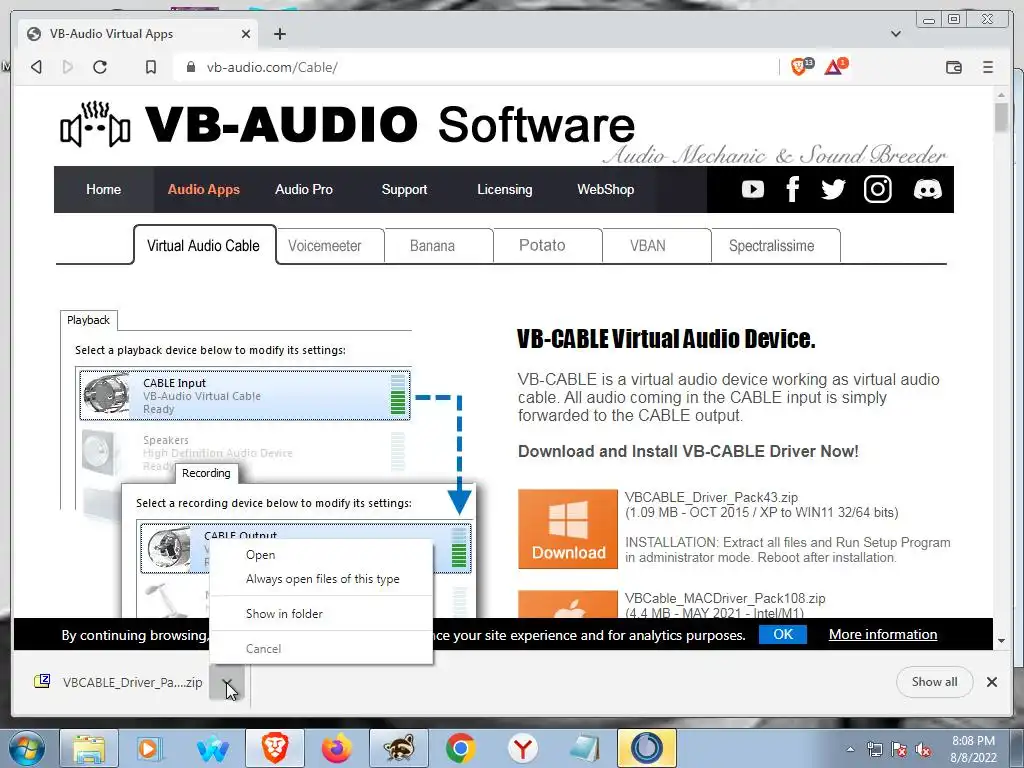
Task: Open More information cookie link
Action: coord(883,634)
